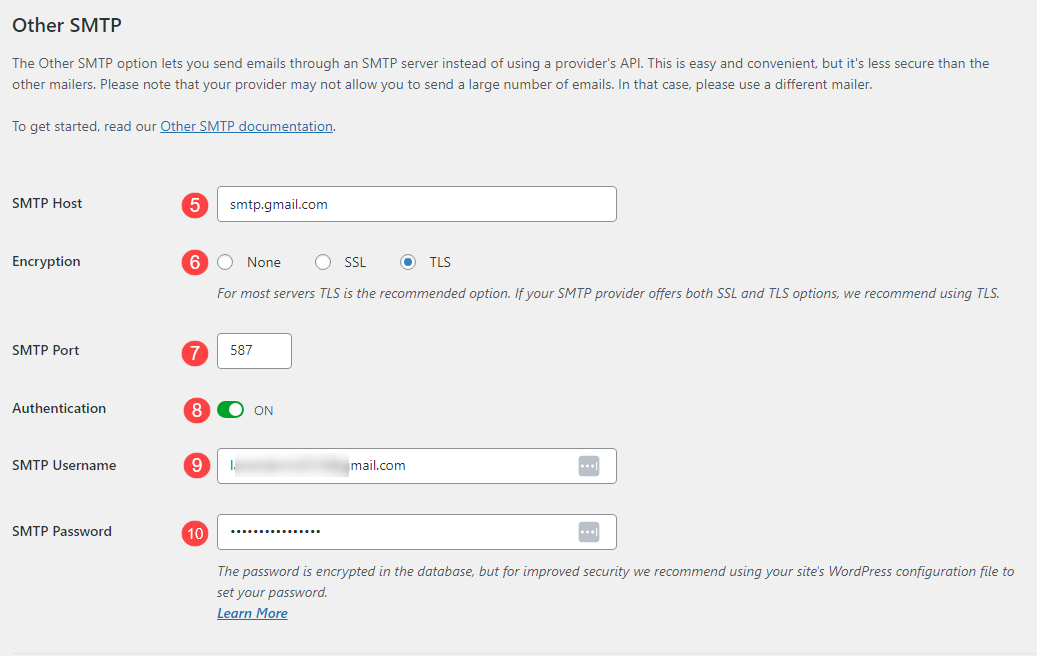
Task: Select SSL encryption radio button
Action: (x=323, y=263)
